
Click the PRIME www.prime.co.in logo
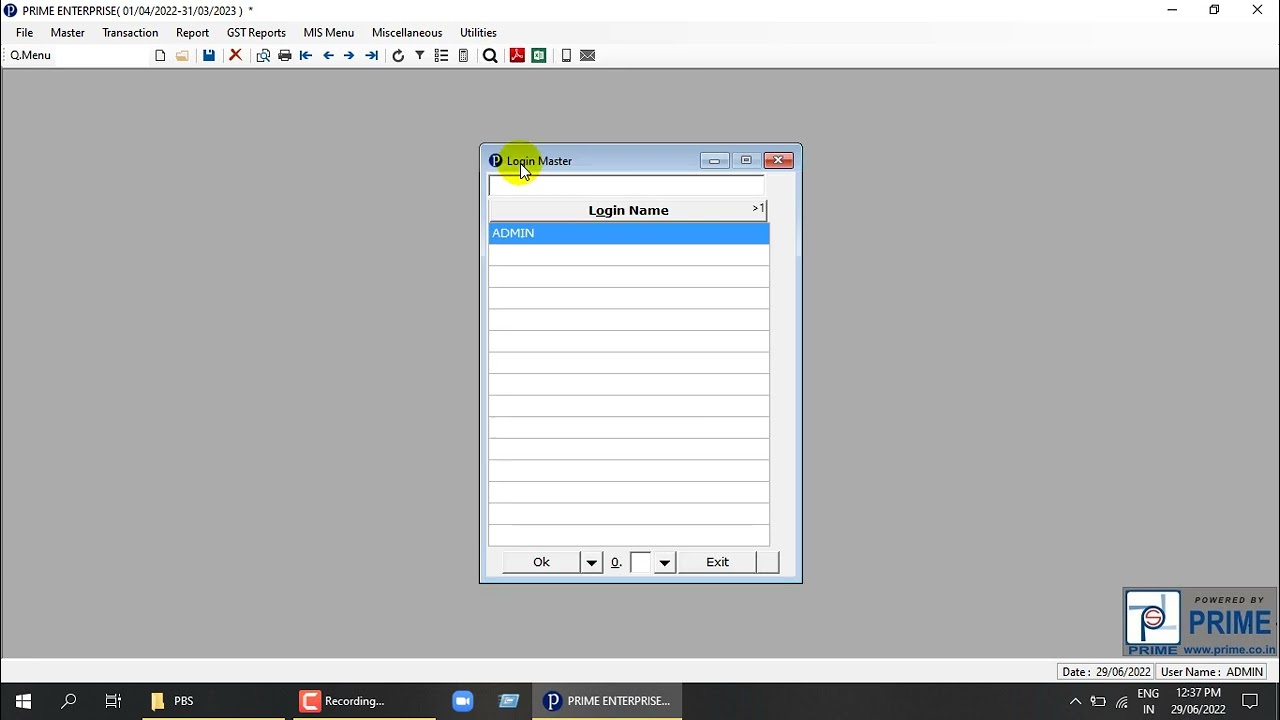1200,622
